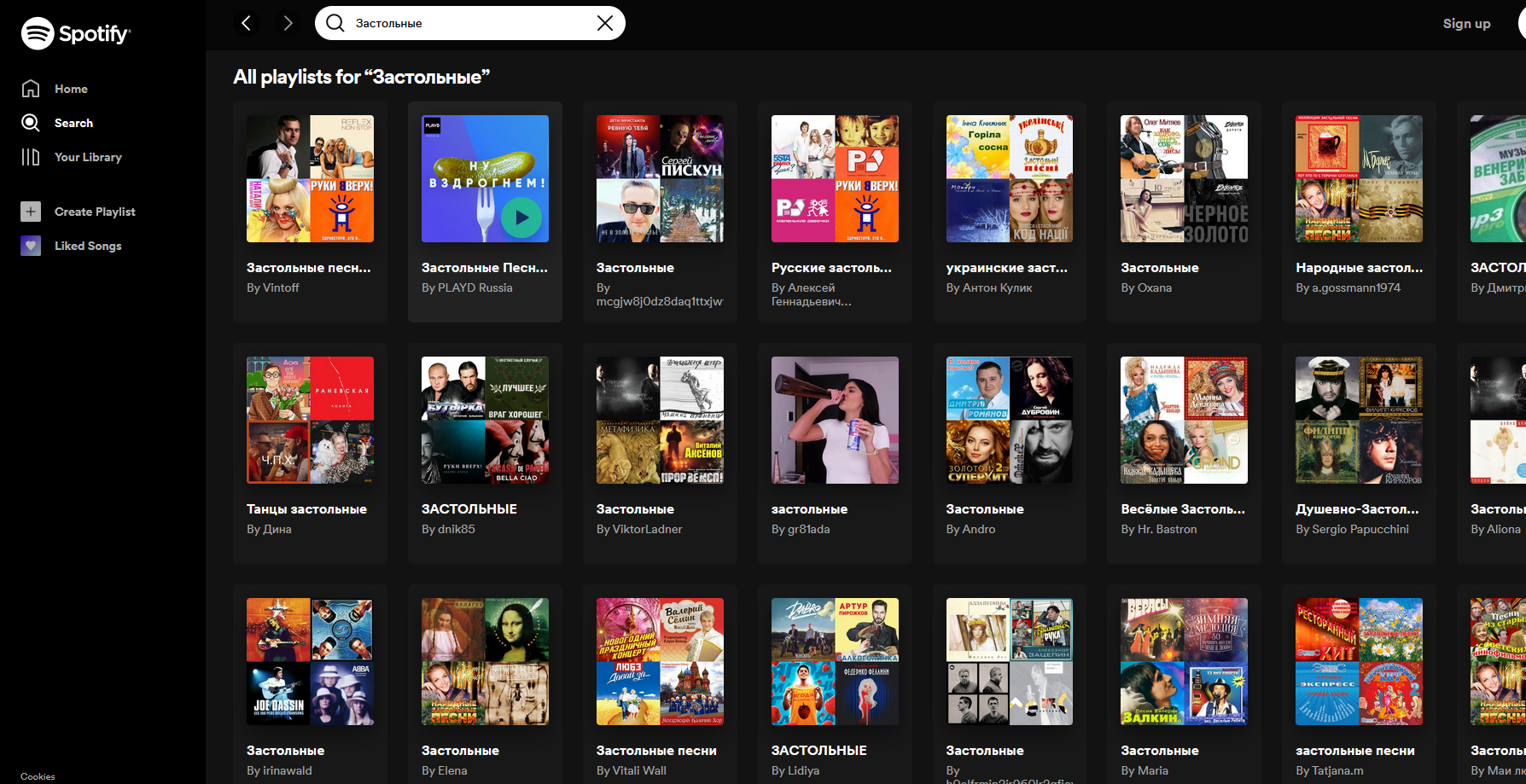Open Liked Songs in the sidebar
The height and width of the screenshot is (784, 1526).
[72, 246]
